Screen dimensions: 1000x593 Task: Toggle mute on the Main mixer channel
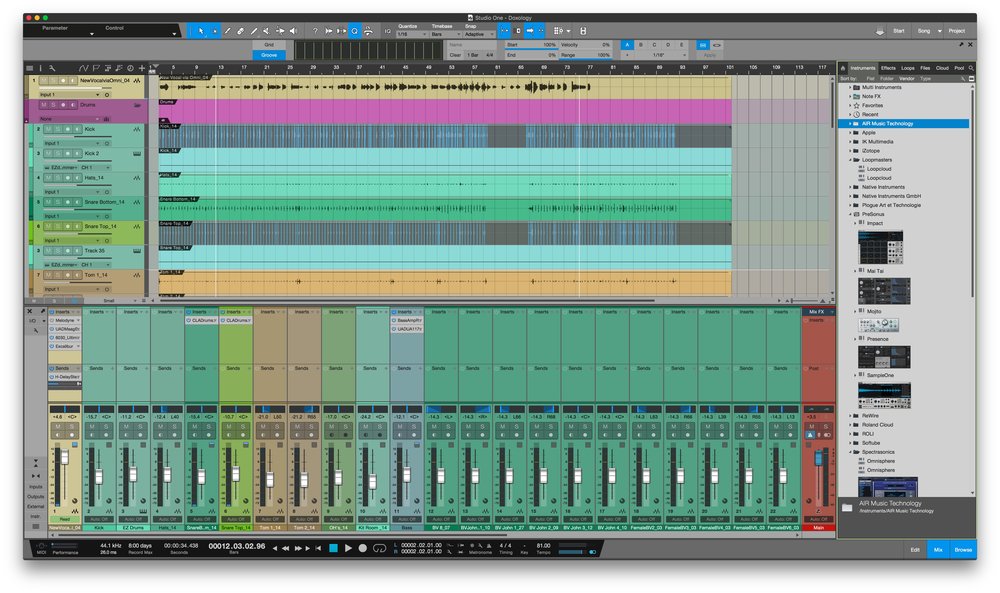click(810, 426)
